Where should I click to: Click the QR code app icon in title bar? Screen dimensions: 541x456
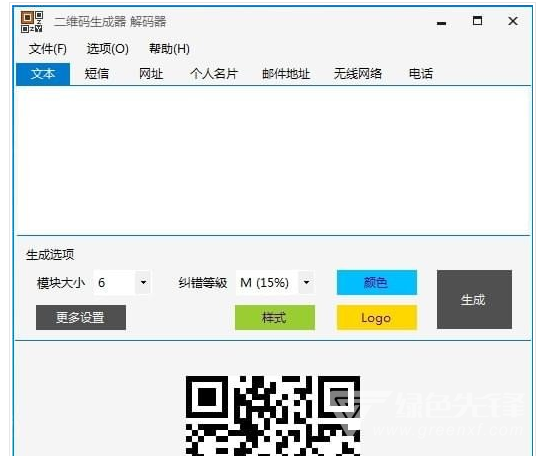tap(32, 22)
